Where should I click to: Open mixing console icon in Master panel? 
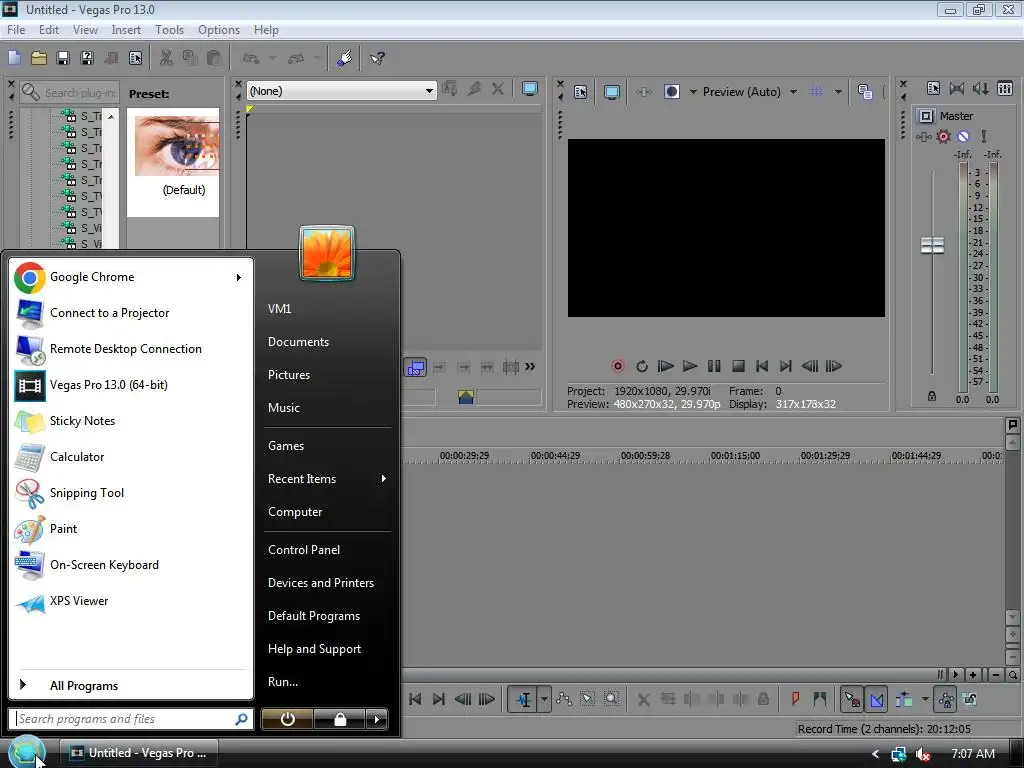tap(1005, 88)
